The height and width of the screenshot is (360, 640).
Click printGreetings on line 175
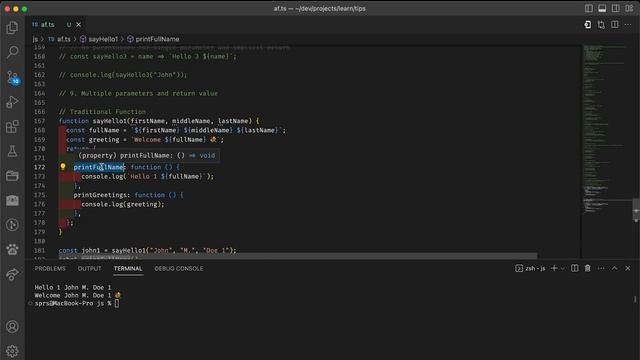[x=100, y=195]
